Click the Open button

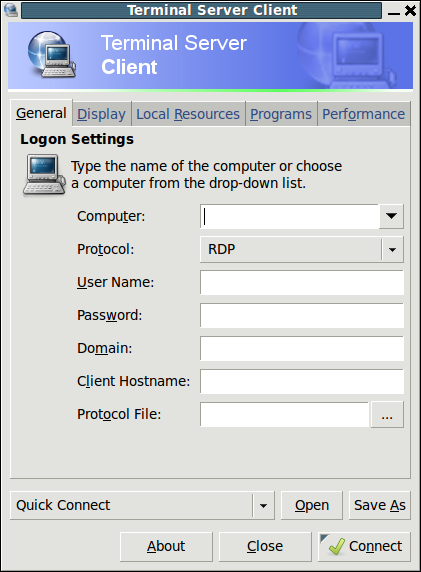pyautogui.click(x=312, y=506)
